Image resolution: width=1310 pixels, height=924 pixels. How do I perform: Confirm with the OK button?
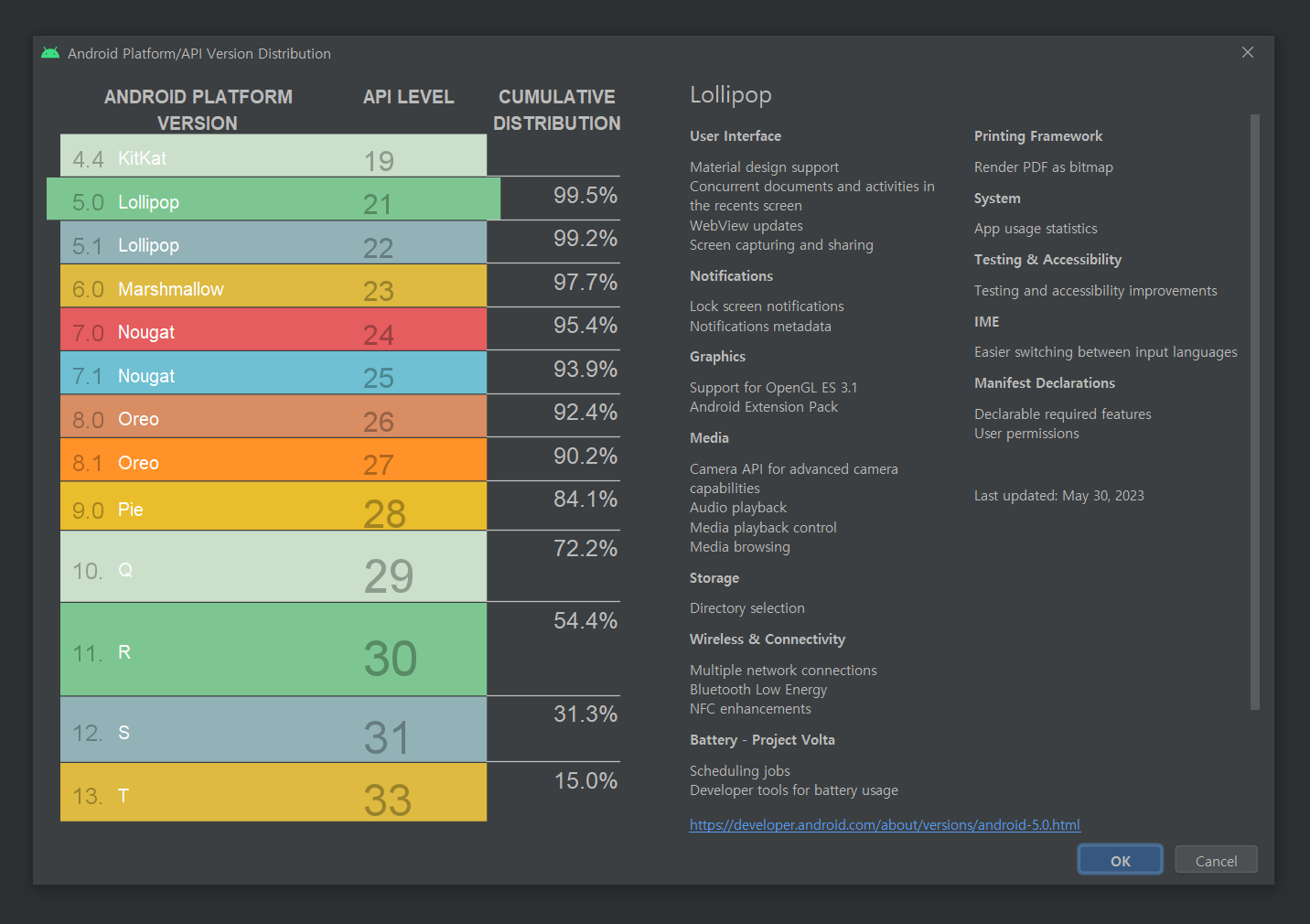click(1121, 861)
